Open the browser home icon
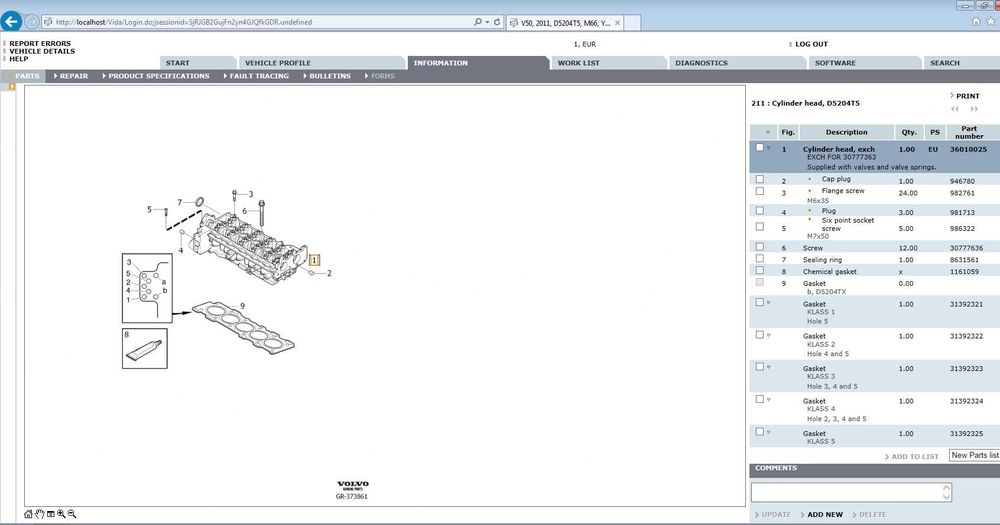 coord(976,22)
